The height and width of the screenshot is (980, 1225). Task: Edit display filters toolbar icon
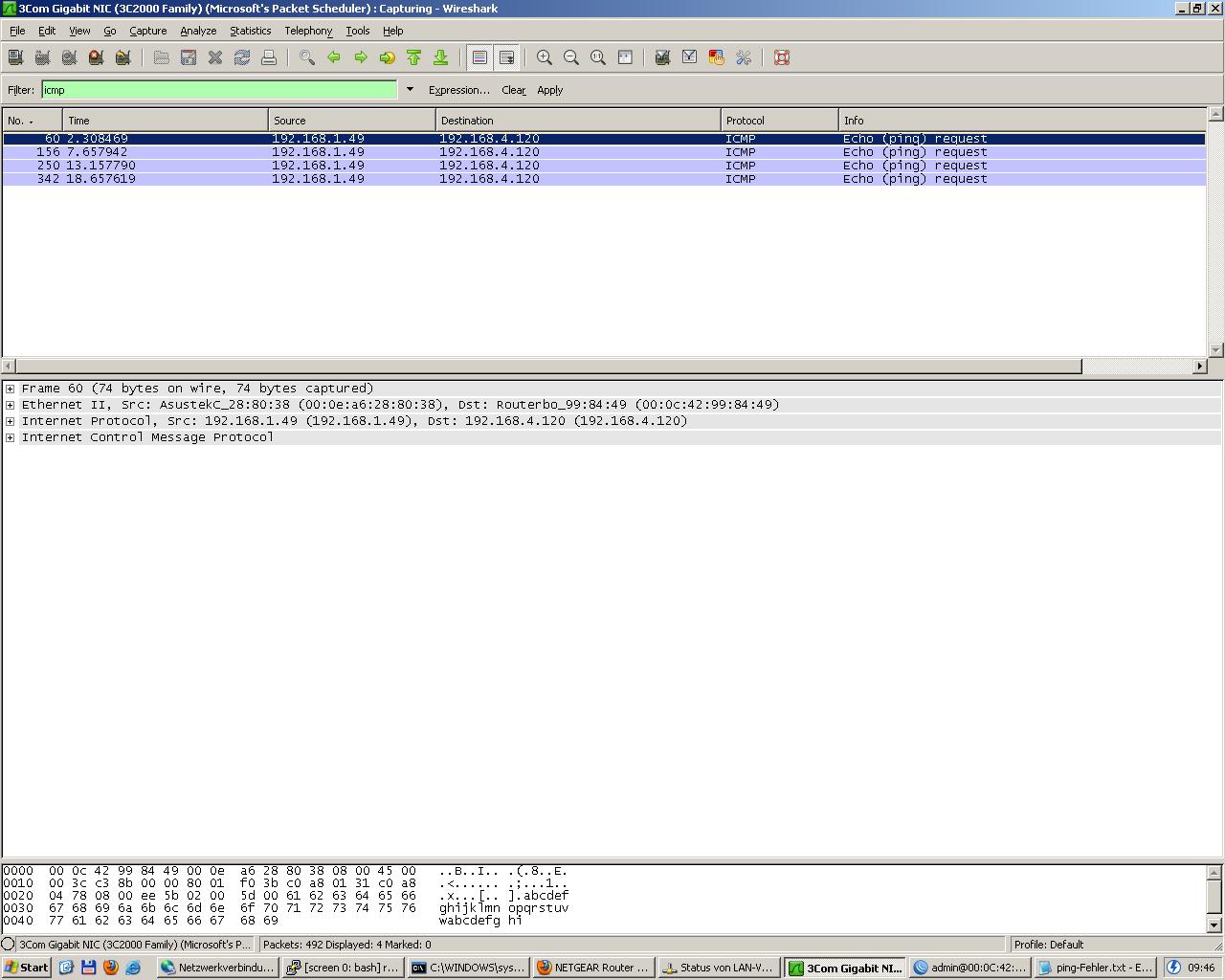coord(689,57)
